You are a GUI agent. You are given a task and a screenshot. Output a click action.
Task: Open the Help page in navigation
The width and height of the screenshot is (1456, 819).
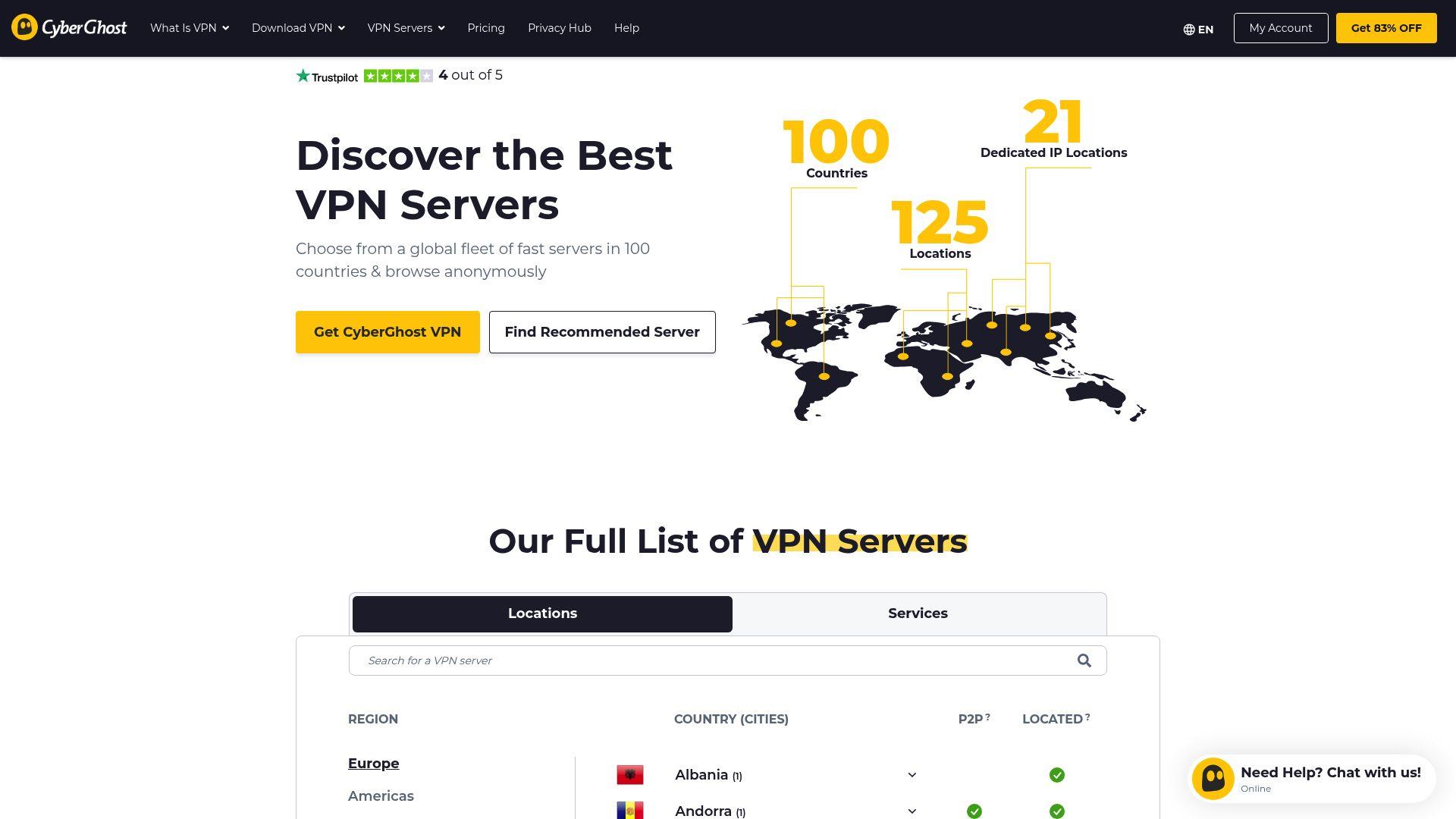point(626,28)
